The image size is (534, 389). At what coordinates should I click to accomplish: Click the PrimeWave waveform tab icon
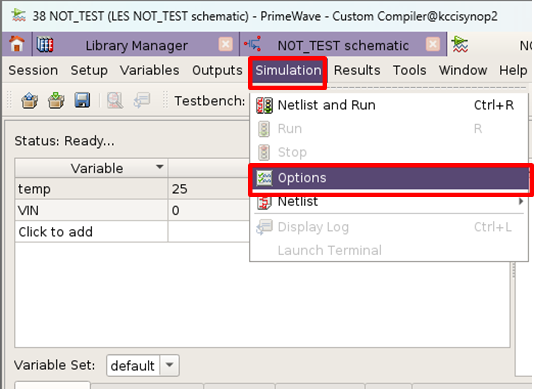pyautogui.click(x=460, y=45)
